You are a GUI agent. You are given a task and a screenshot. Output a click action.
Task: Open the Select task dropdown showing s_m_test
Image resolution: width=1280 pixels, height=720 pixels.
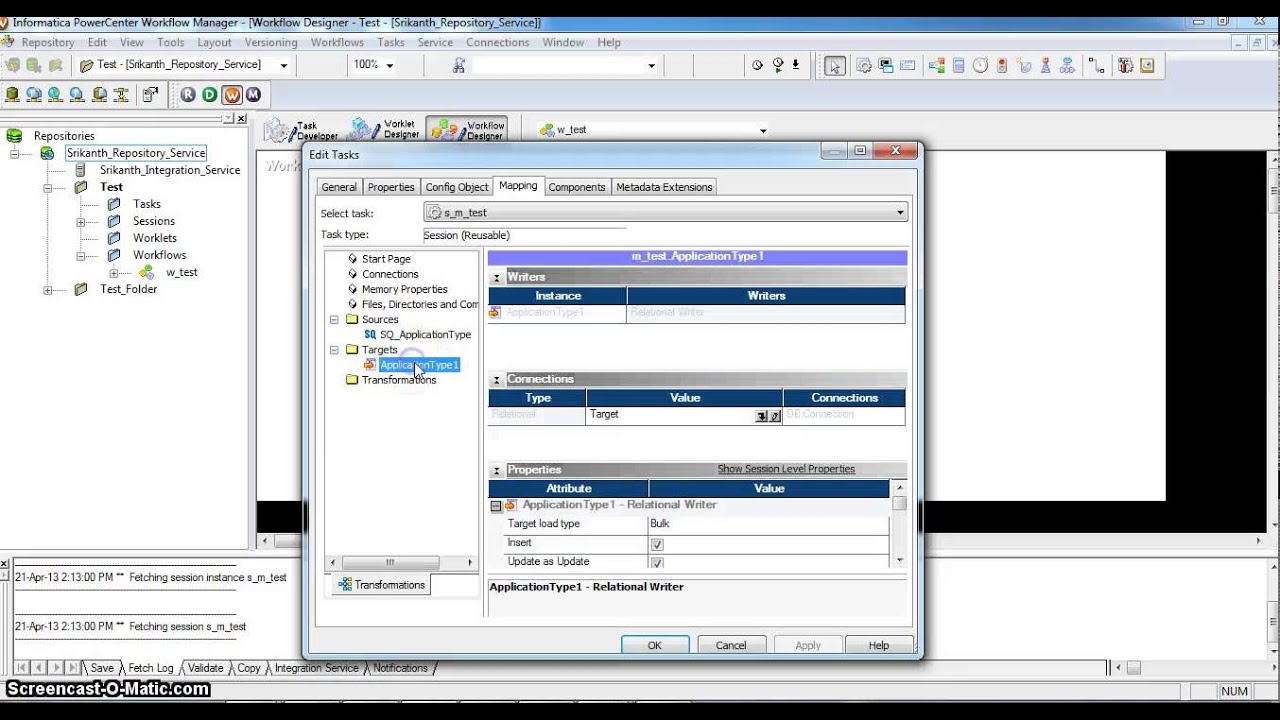(665, 212)
